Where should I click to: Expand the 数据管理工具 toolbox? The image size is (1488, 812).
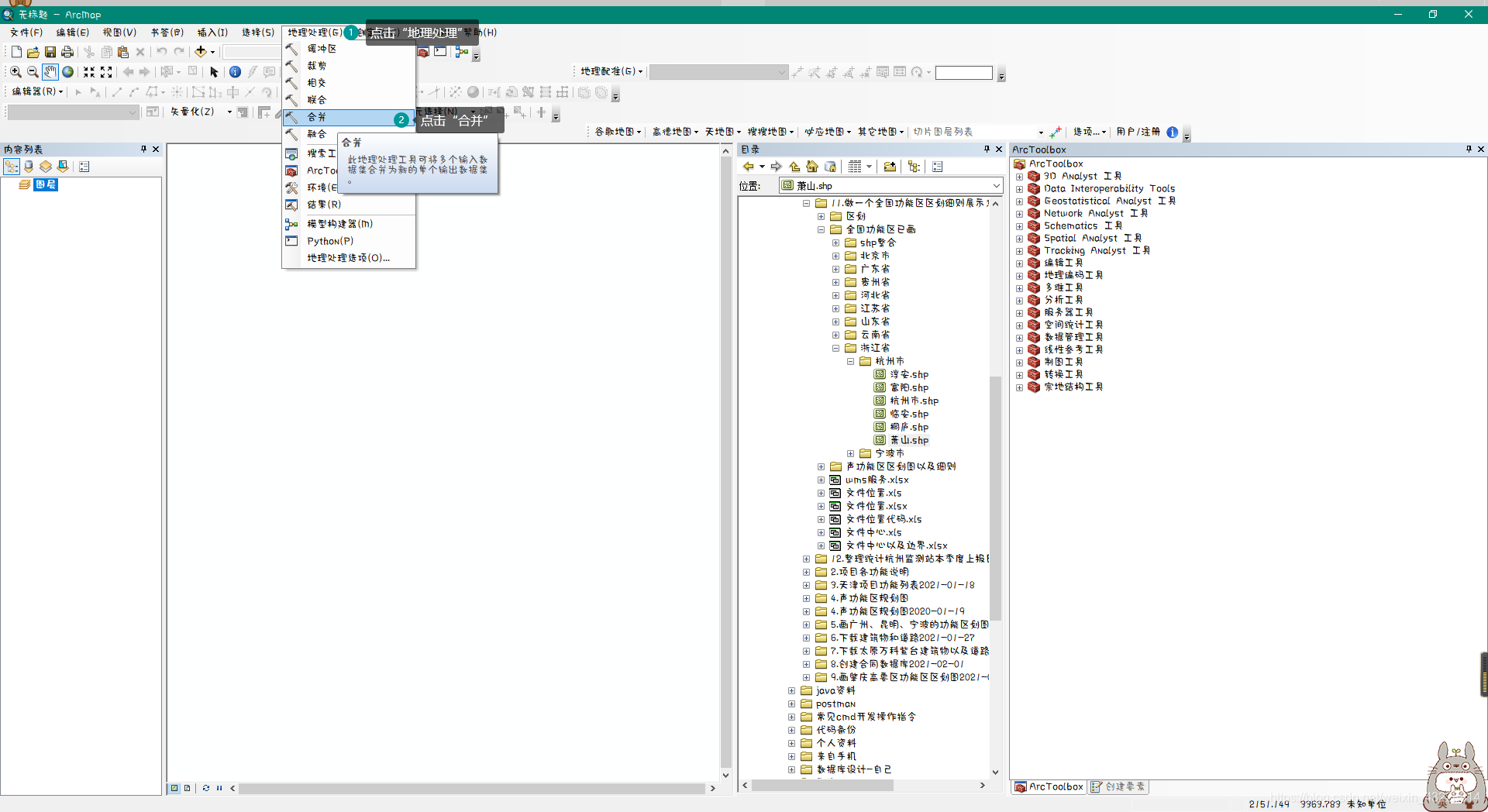[1020, 338]
